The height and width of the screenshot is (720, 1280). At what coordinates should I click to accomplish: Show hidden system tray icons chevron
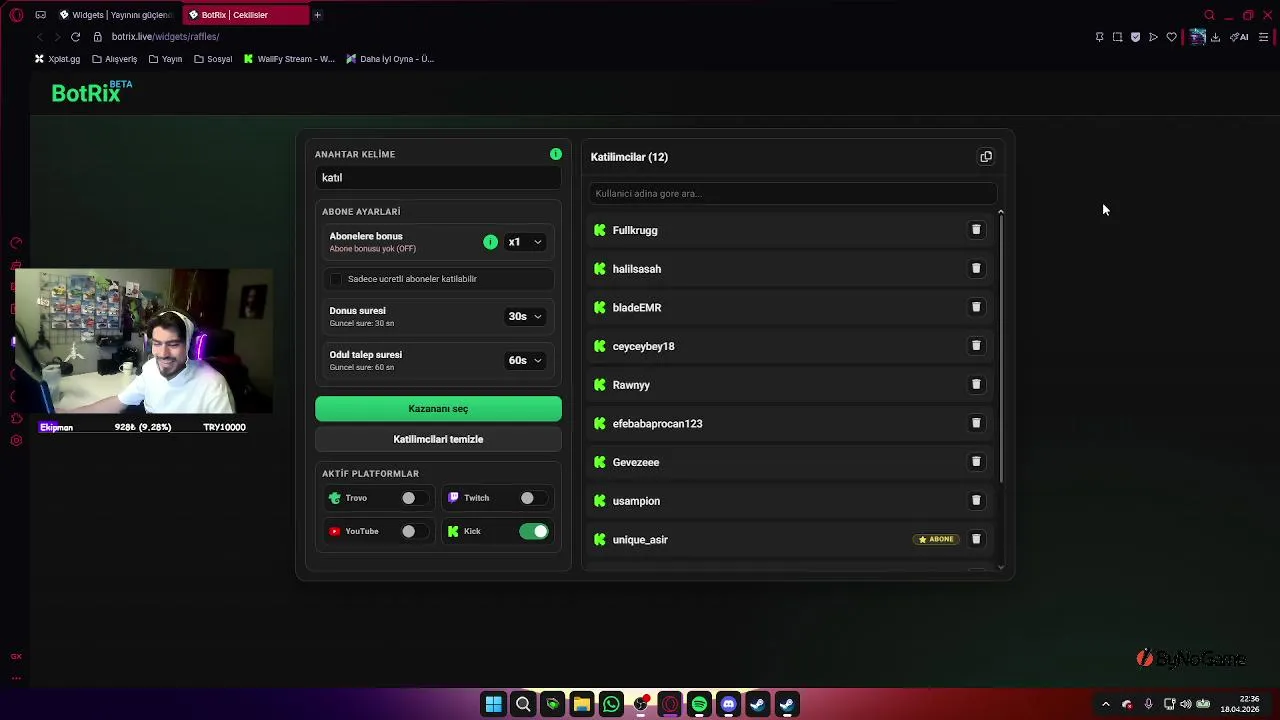[1105, 704]
